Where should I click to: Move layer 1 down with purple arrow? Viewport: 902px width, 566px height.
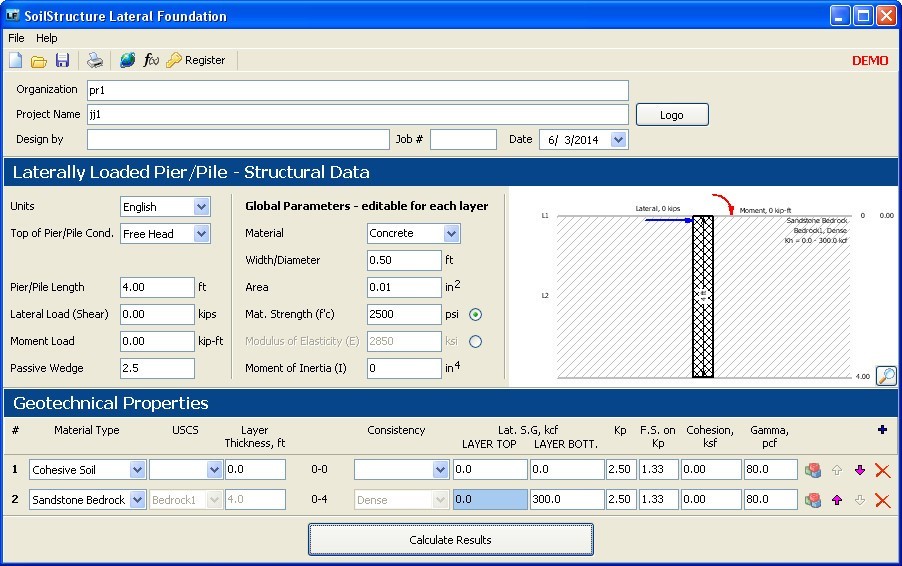(860, 470)
